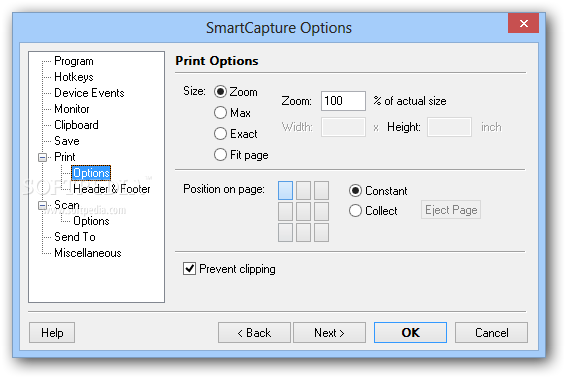Select the bottom-right page position cell
566x378 pixels.
[321, 232]
